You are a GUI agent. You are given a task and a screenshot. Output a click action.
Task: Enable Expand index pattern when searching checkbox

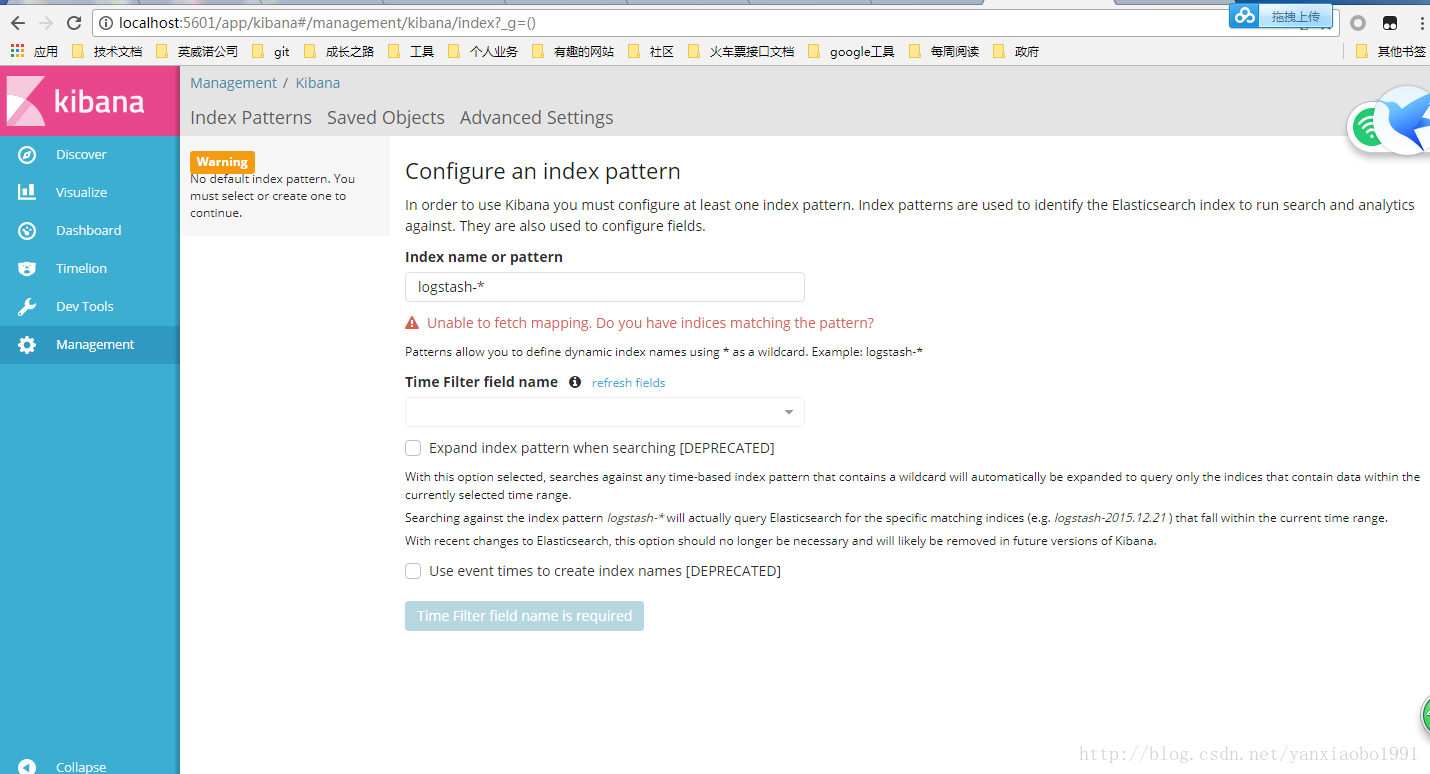(413, 448)
